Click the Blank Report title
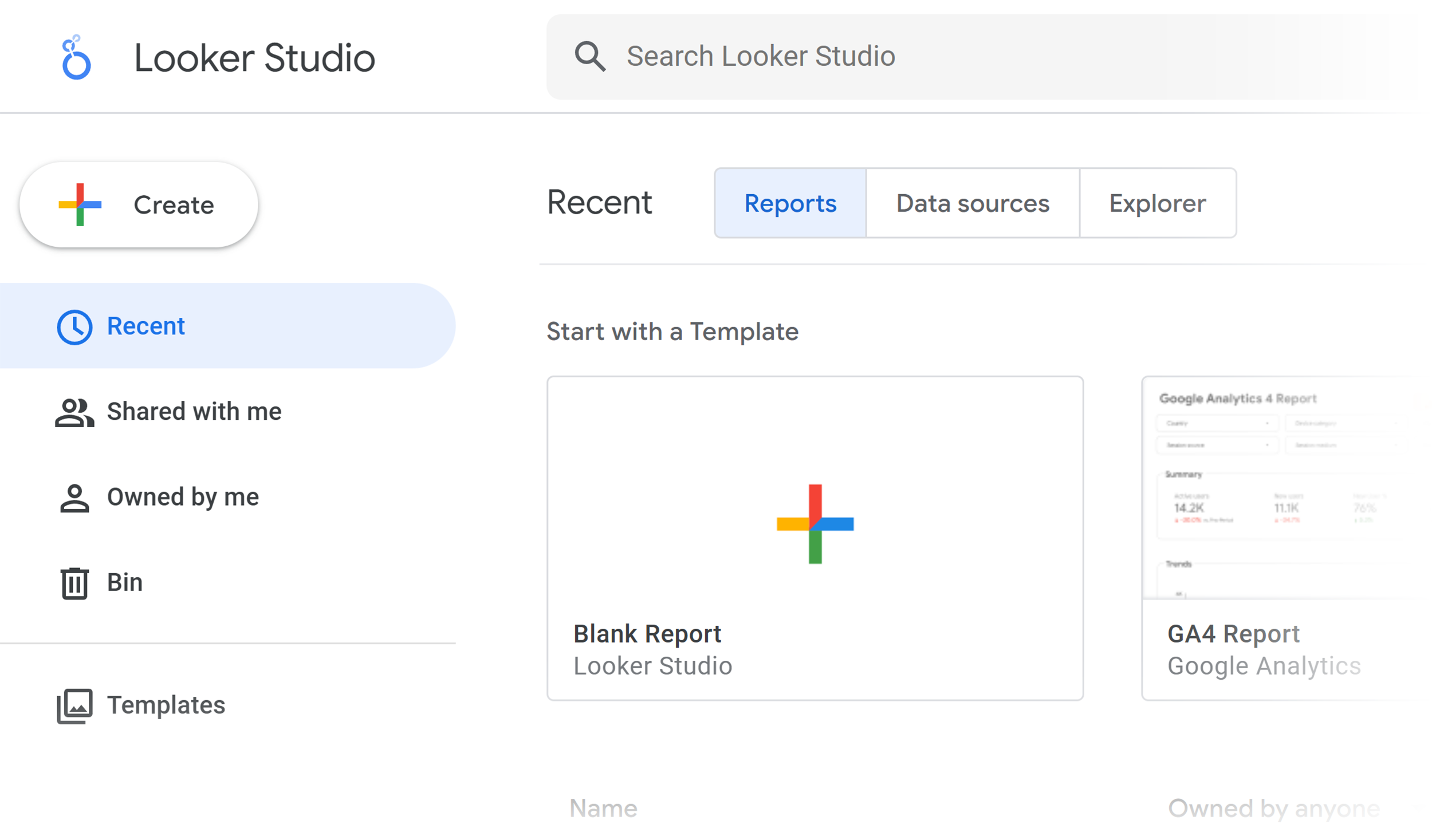Image resolution: width=1432 pixels, height=840 pixels. (647, 633)
